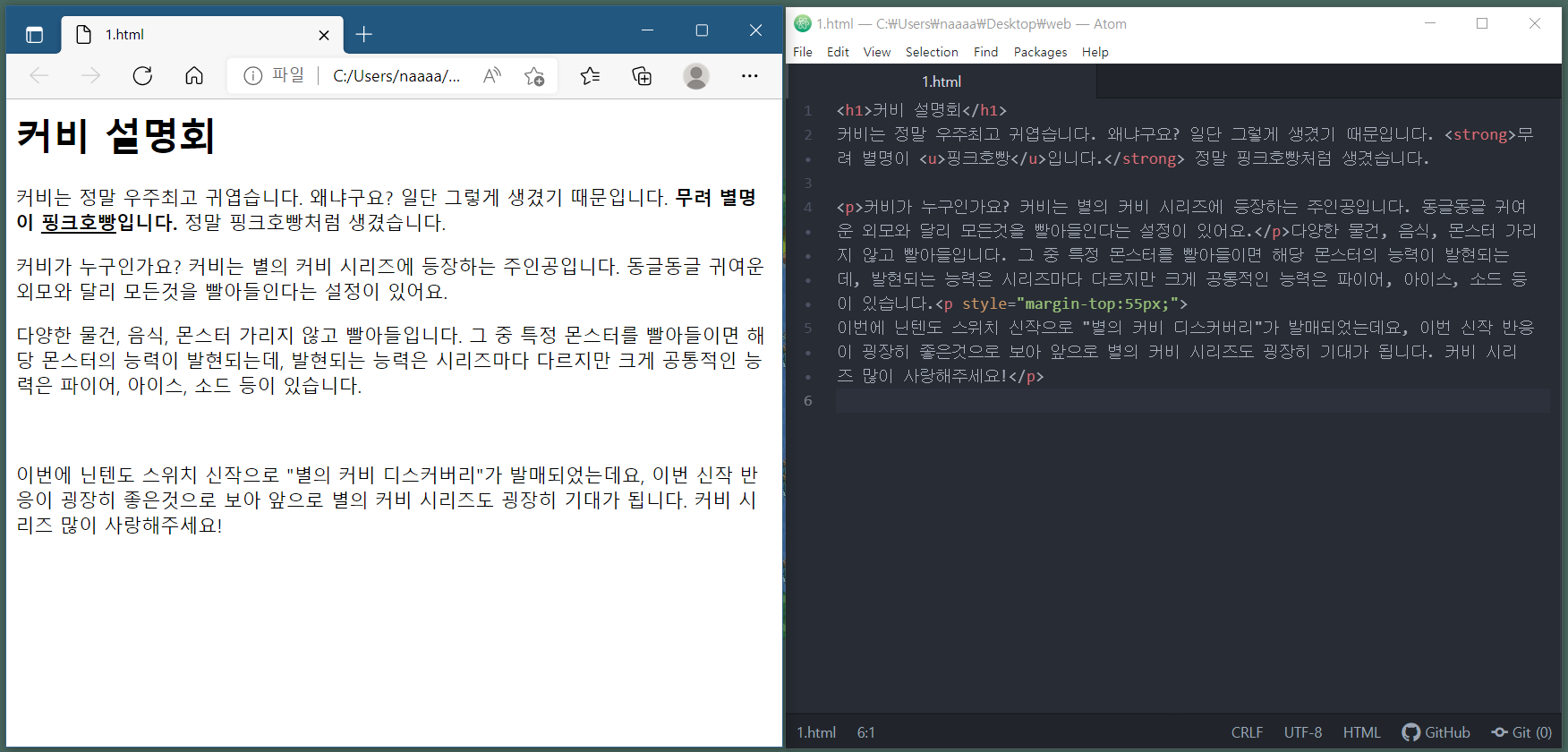Click the 1.html file name in Atom status bar
This screenshot has width=1568, height=752.
point(816,732)
